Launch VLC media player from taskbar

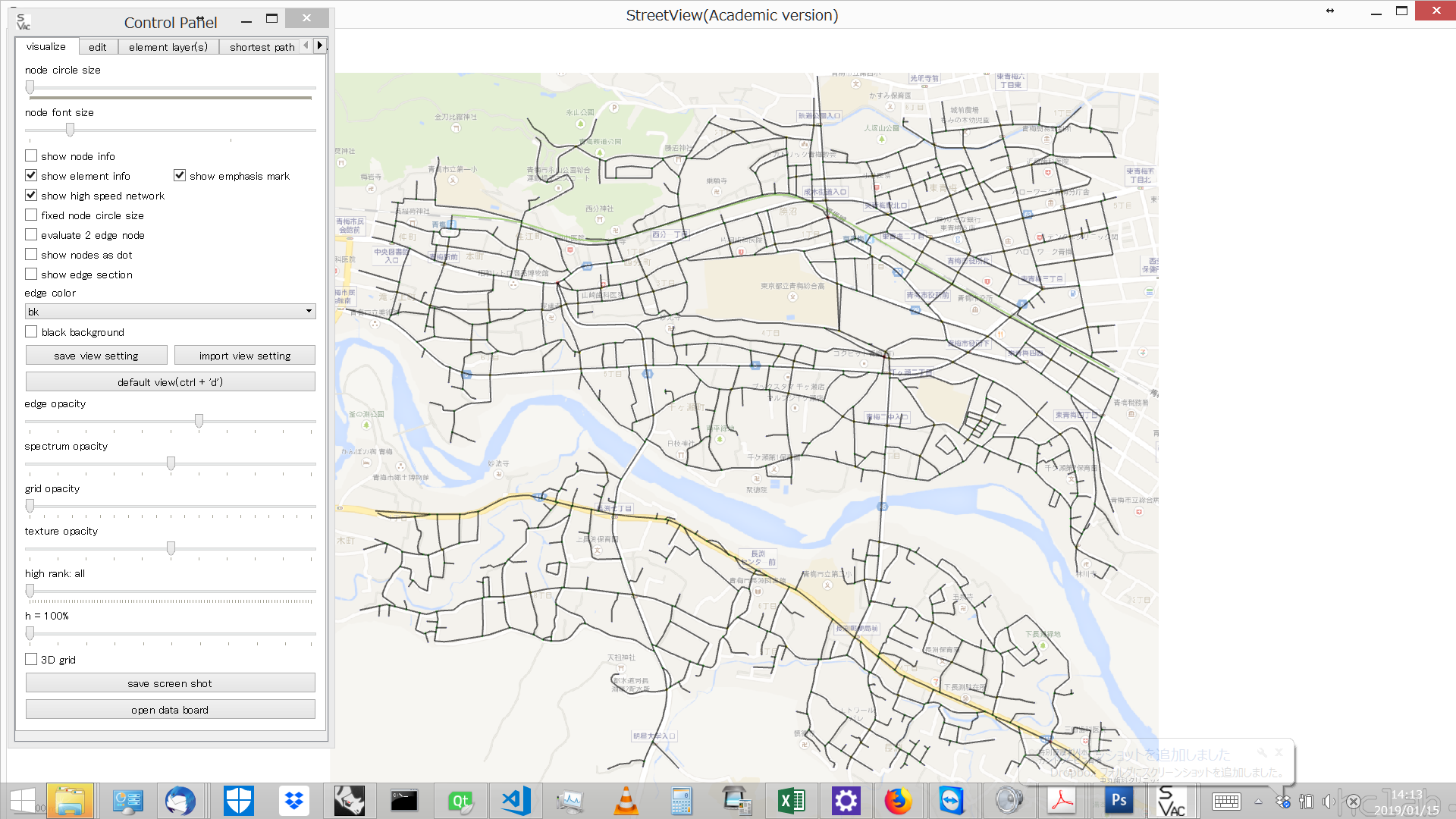coord(626,801)
